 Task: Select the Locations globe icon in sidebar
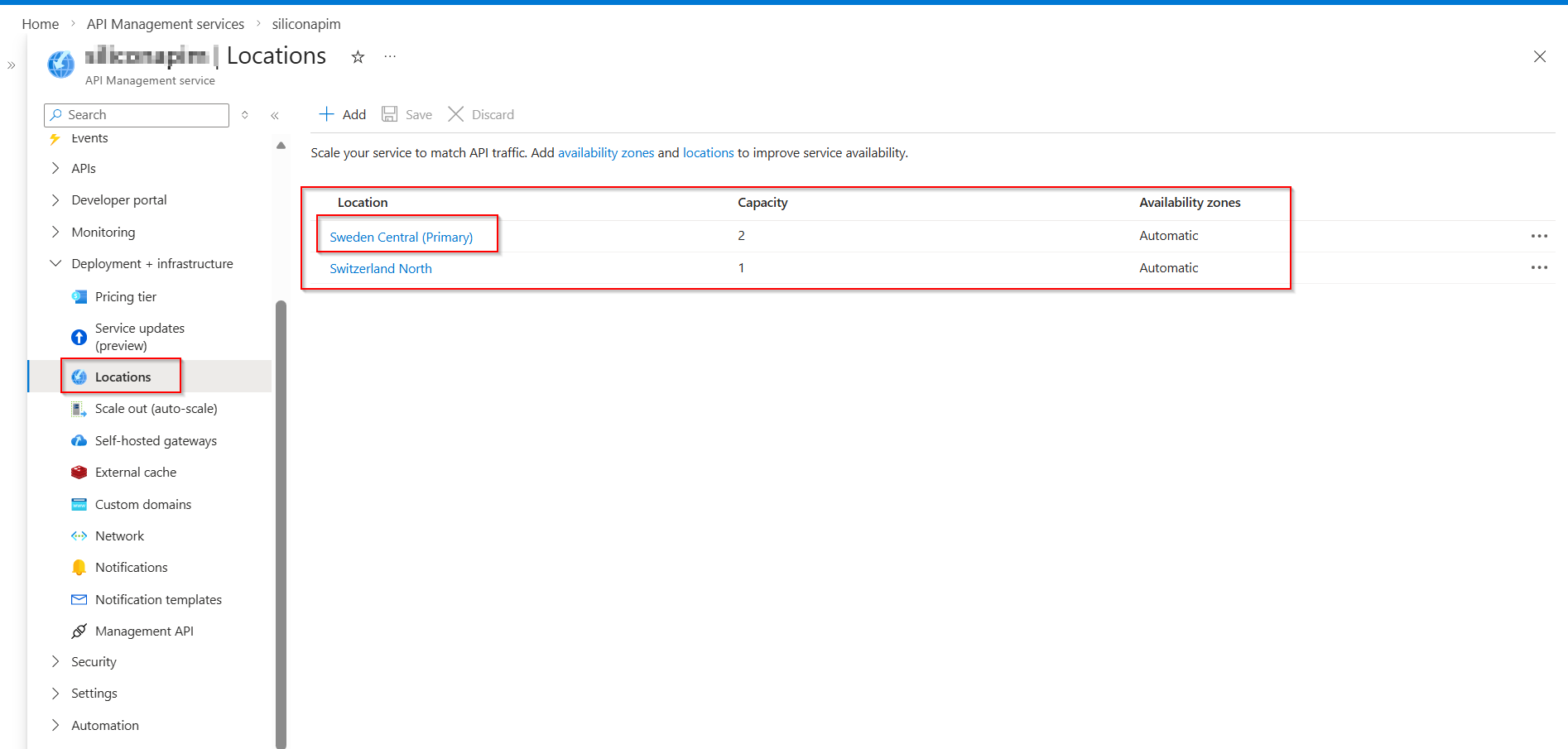[x=79, y=377]
